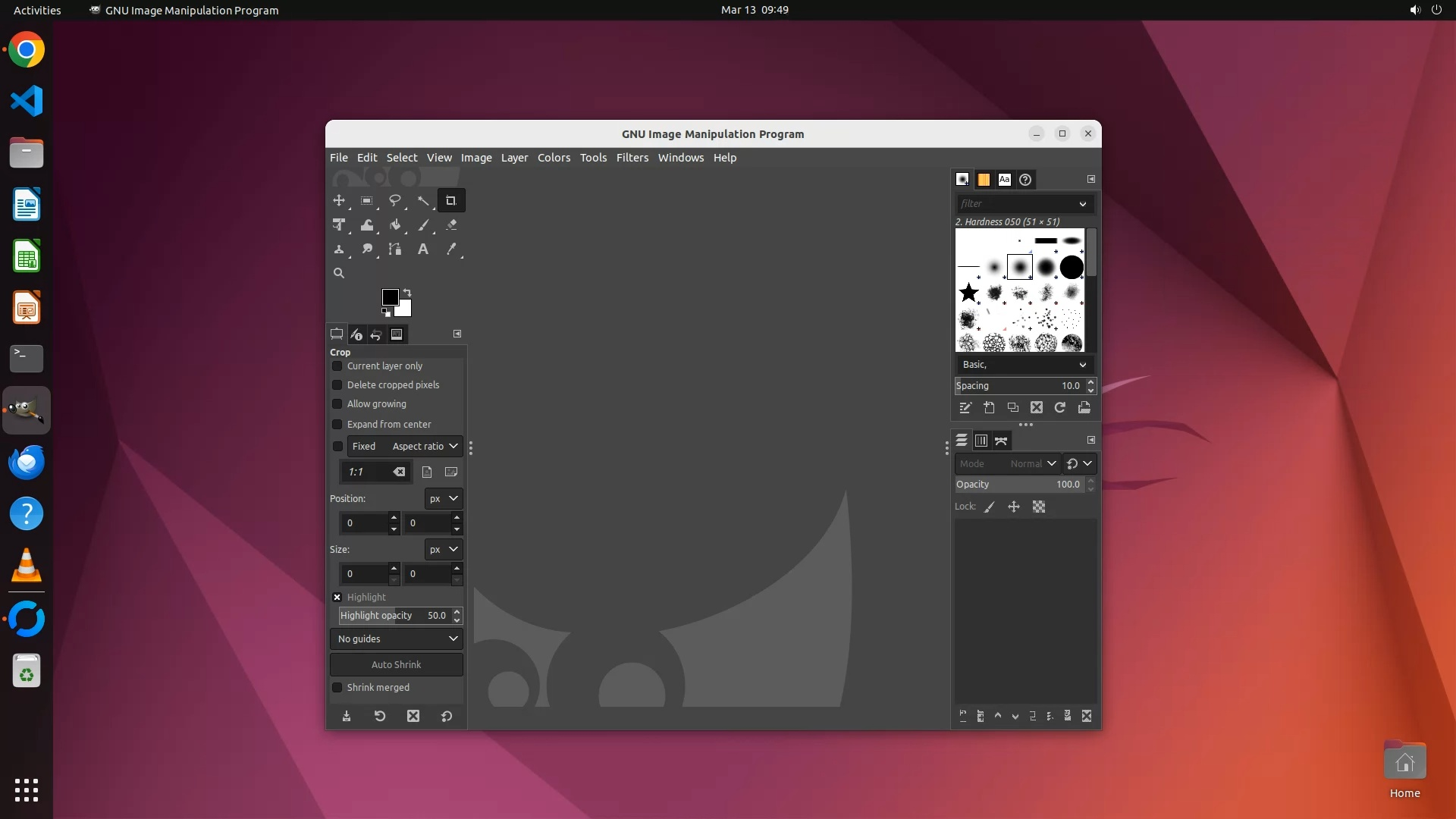Expand the Fixed Aspect ratio dropdown
This screenshot has height=819, width=1456.
click(405, 447)
